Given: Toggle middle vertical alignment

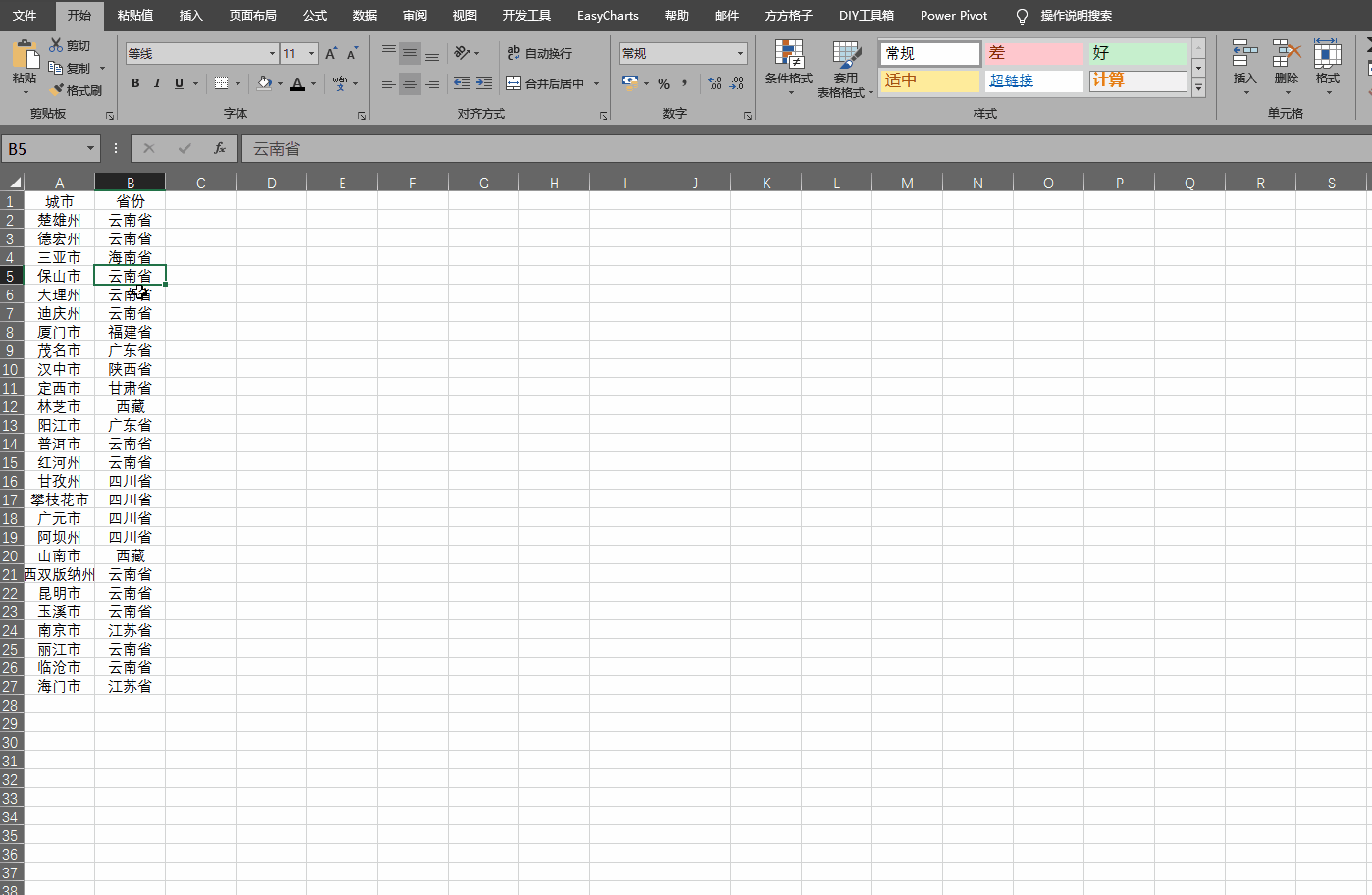Looking at the screenshot, I should coord(410,53).
